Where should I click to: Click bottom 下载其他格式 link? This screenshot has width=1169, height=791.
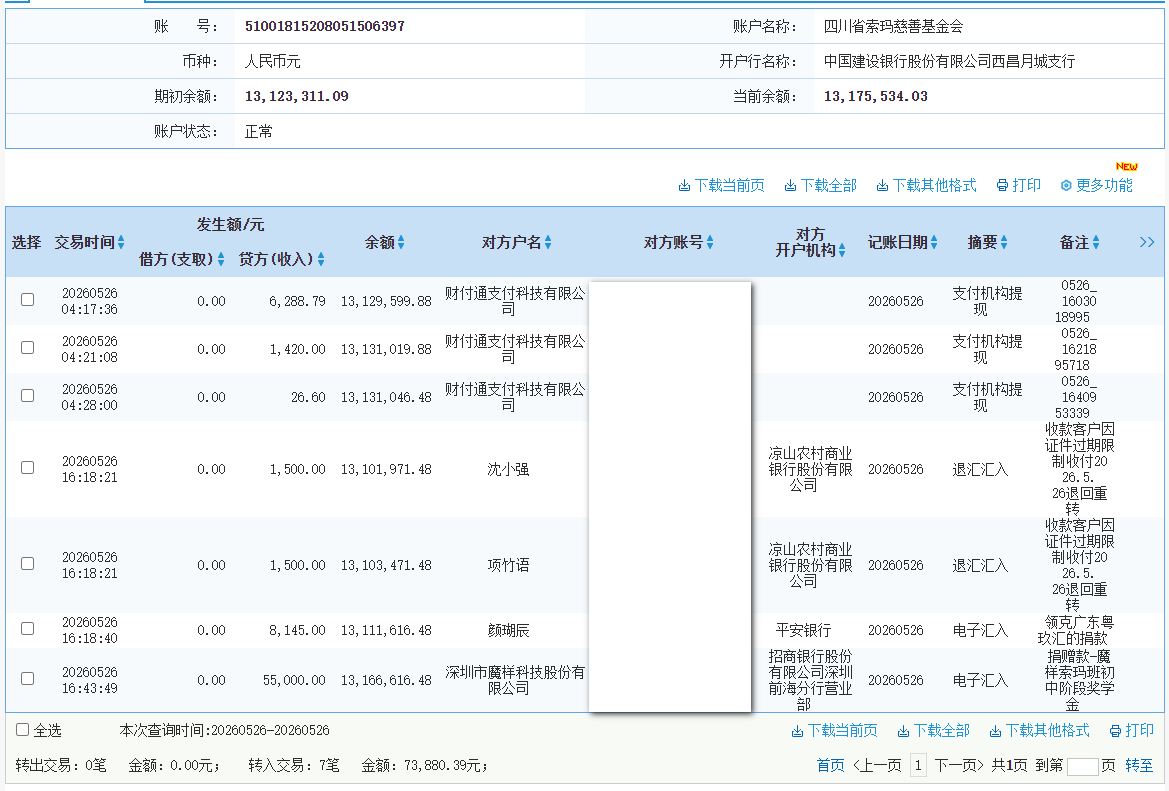1047,731
